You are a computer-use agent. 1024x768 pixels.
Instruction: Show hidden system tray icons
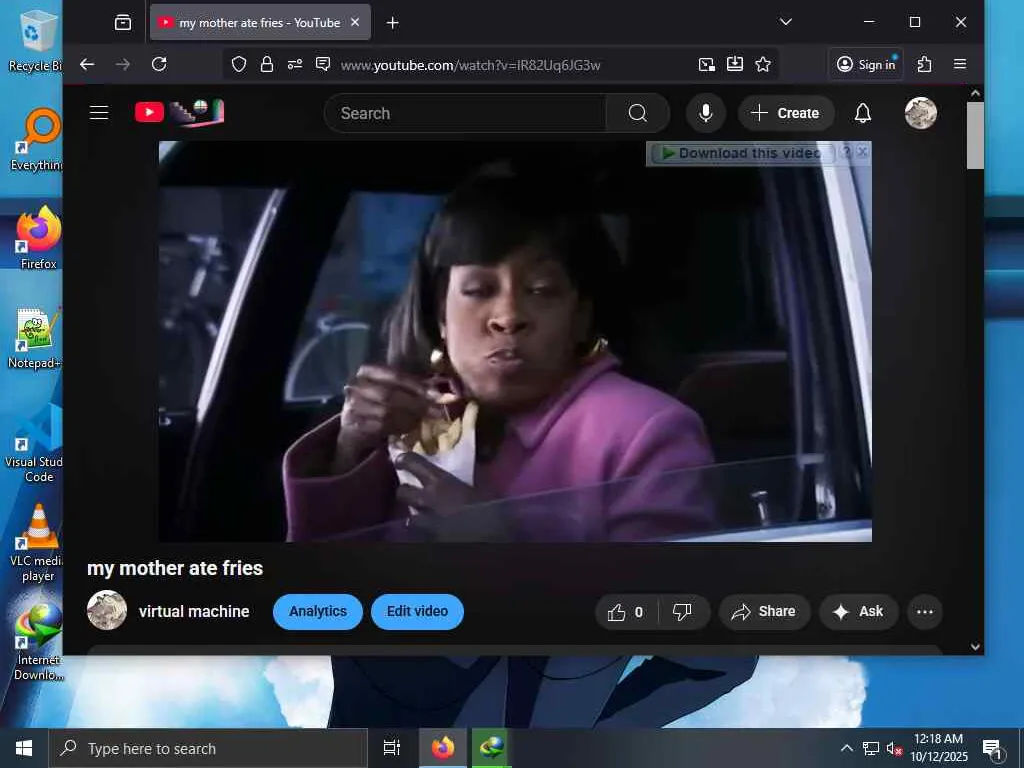[846, 748]
